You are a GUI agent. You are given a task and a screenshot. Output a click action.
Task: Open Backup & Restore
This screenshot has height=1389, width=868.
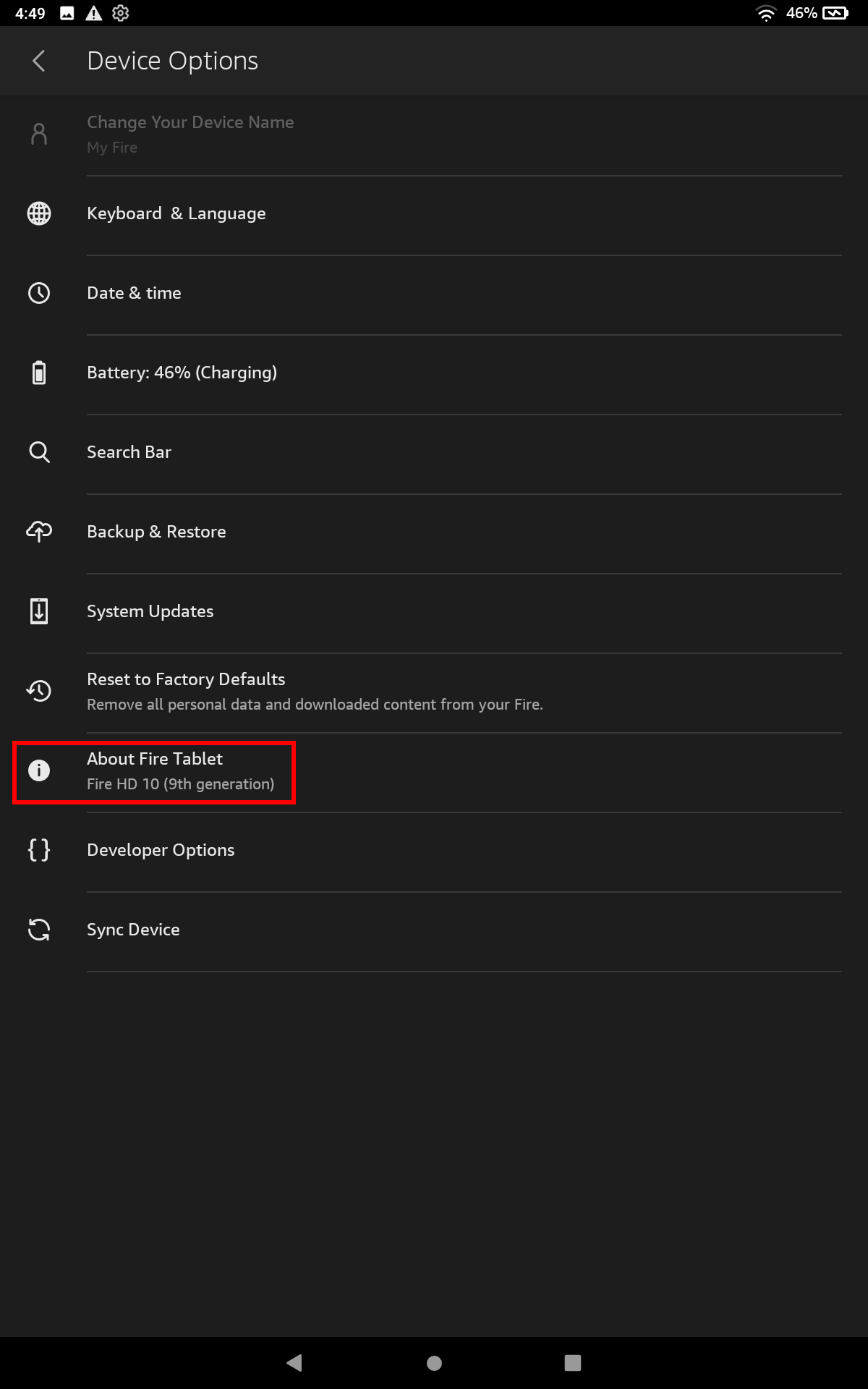coord(434,533)
